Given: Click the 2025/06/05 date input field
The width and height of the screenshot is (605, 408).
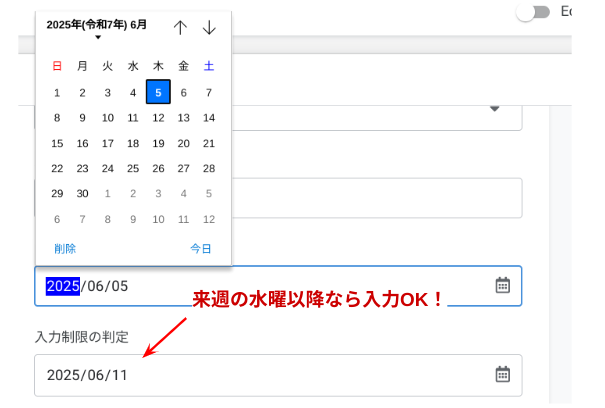Looking at the screenshot, I should coord(278,286).
